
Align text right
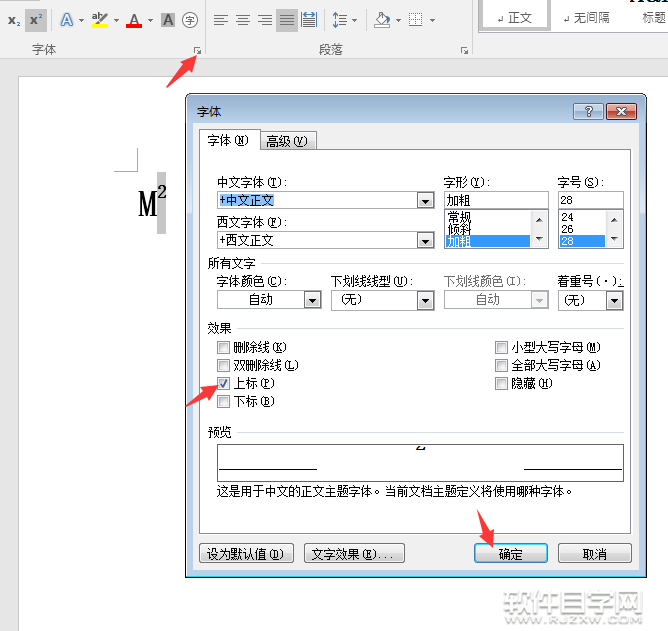click(x=265, y=20)
